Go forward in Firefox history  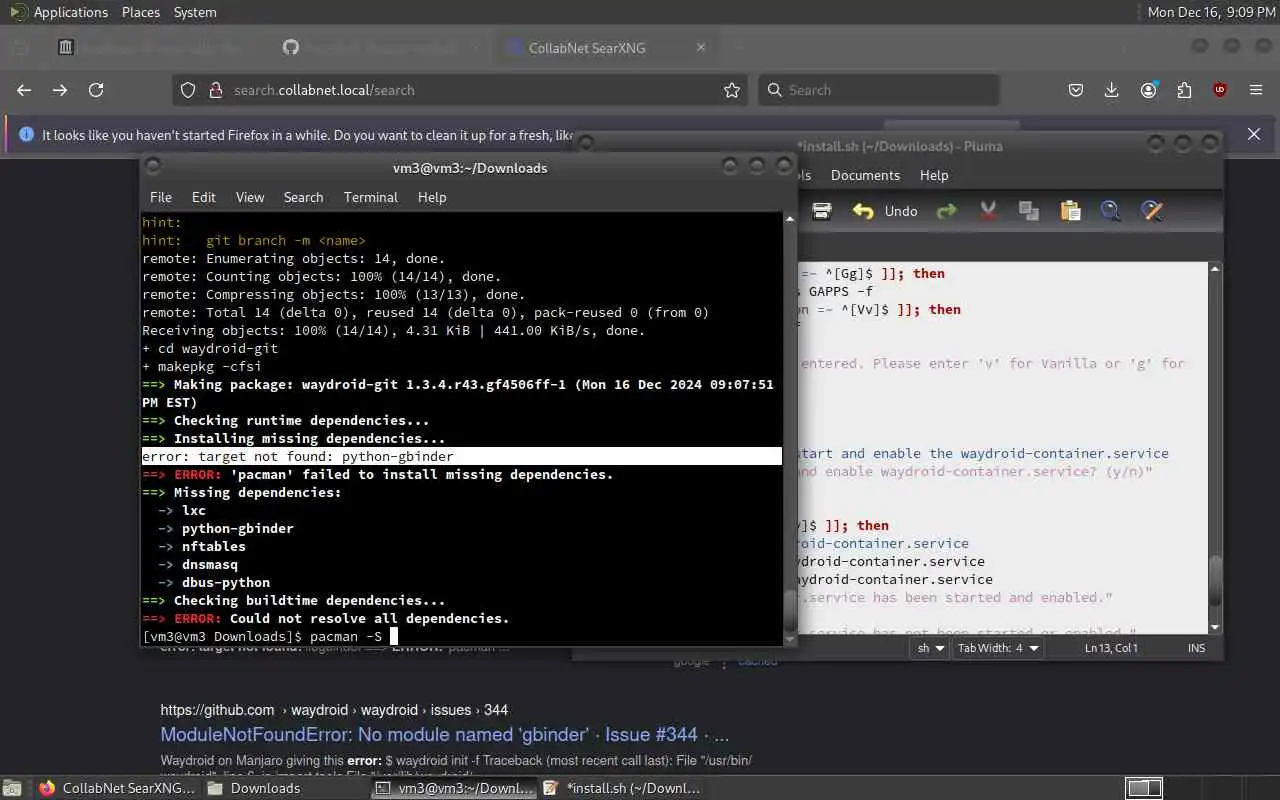[60, 90]
